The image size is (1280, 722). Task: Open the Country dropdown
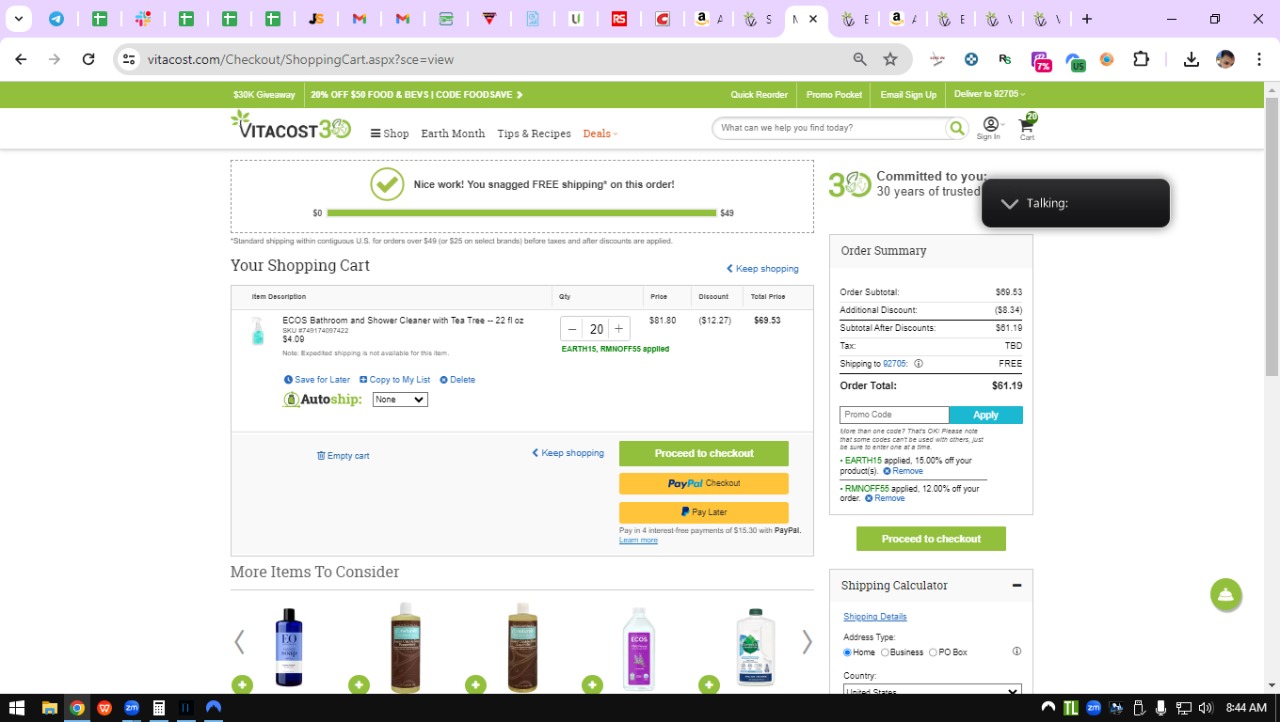932,689
